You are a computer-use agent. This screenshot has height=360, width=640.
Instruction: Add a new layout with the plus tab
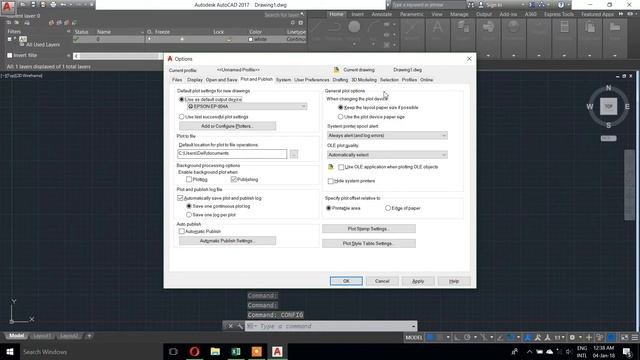click(89, 336)
